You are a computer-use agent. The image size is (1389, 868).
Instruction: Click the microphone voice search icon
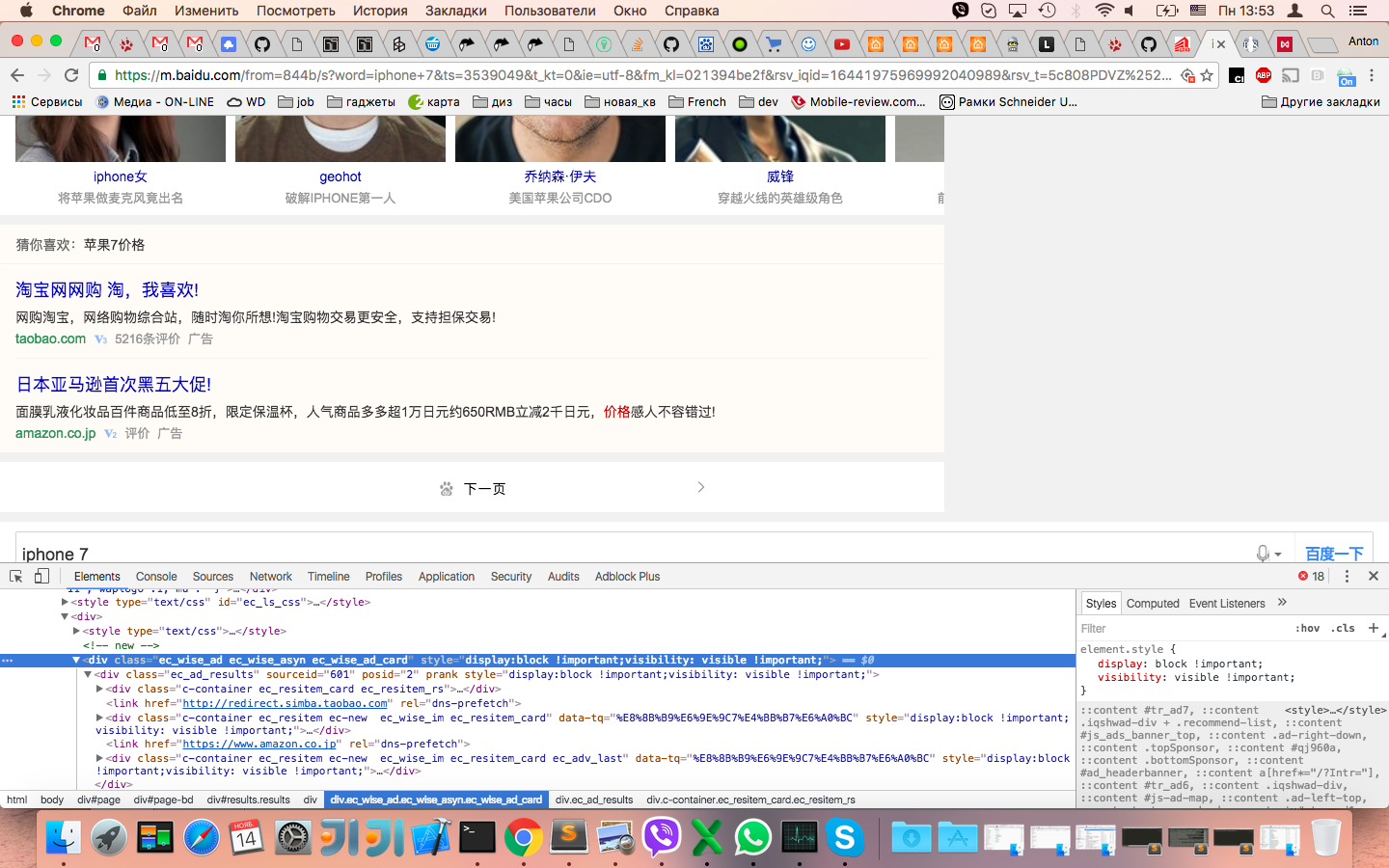coord(1264,554)
